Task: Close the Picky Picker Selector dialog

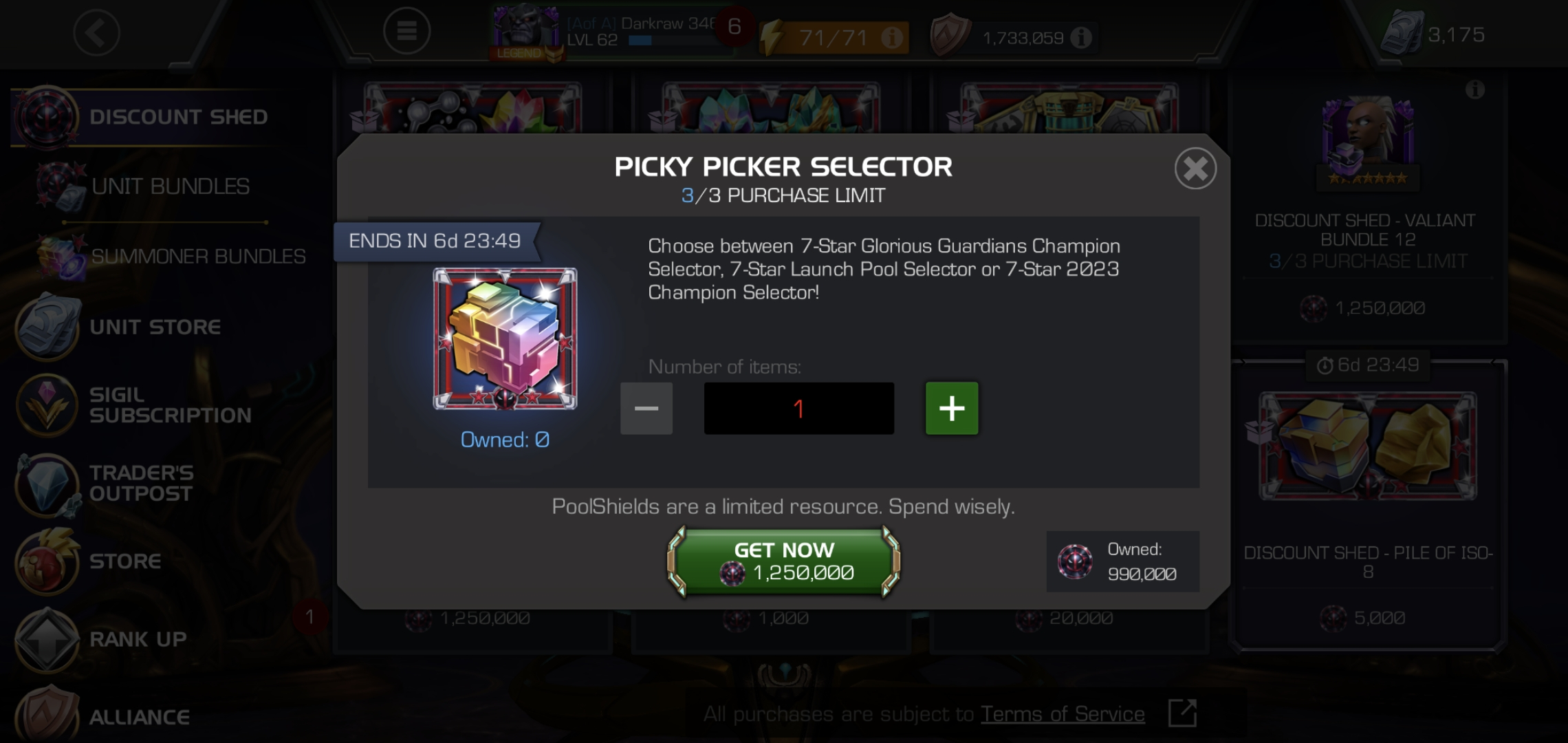Action: coord(1195,169)
